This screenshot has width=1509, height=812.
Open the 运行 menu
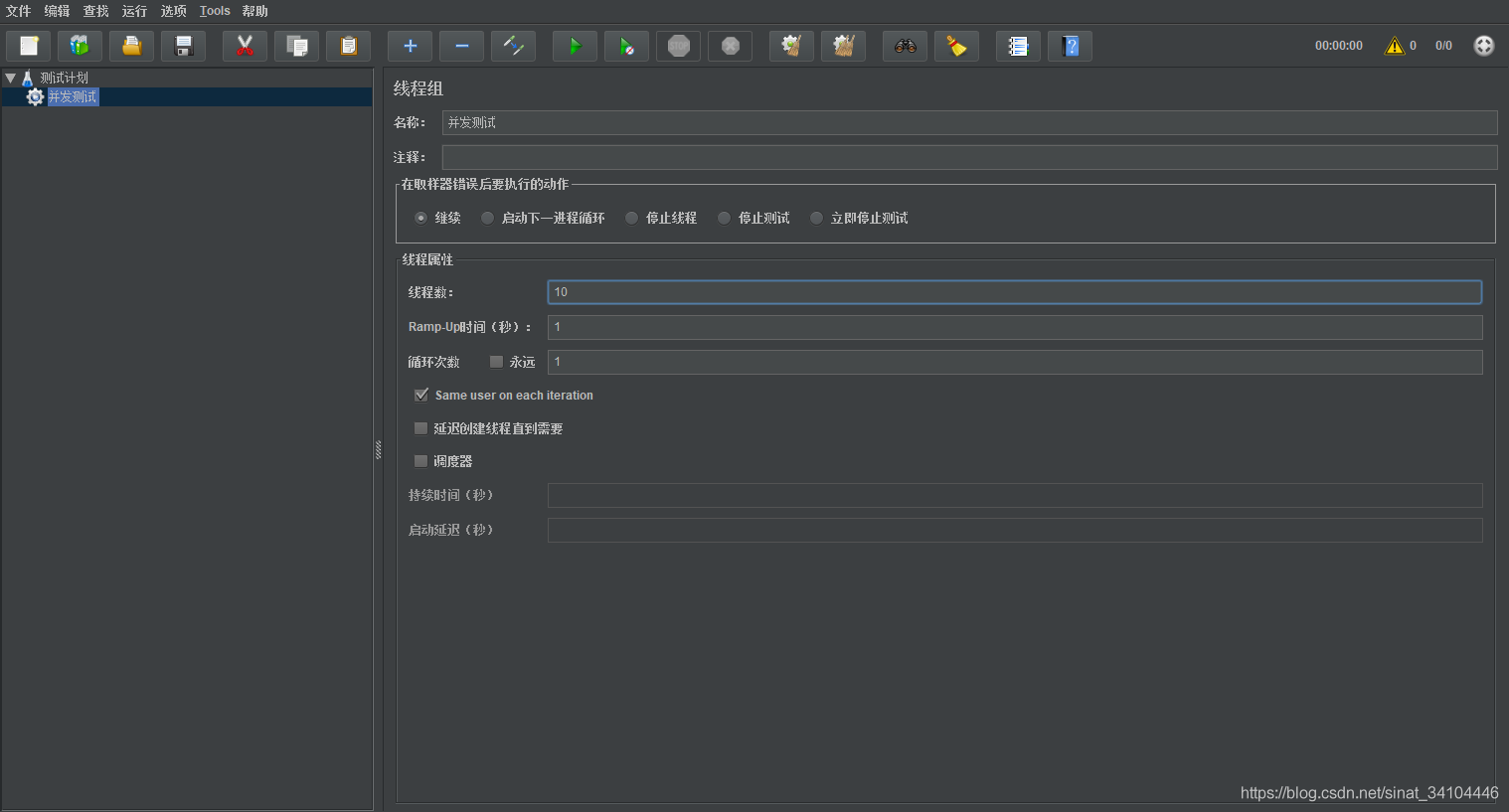tap(134, 11)
